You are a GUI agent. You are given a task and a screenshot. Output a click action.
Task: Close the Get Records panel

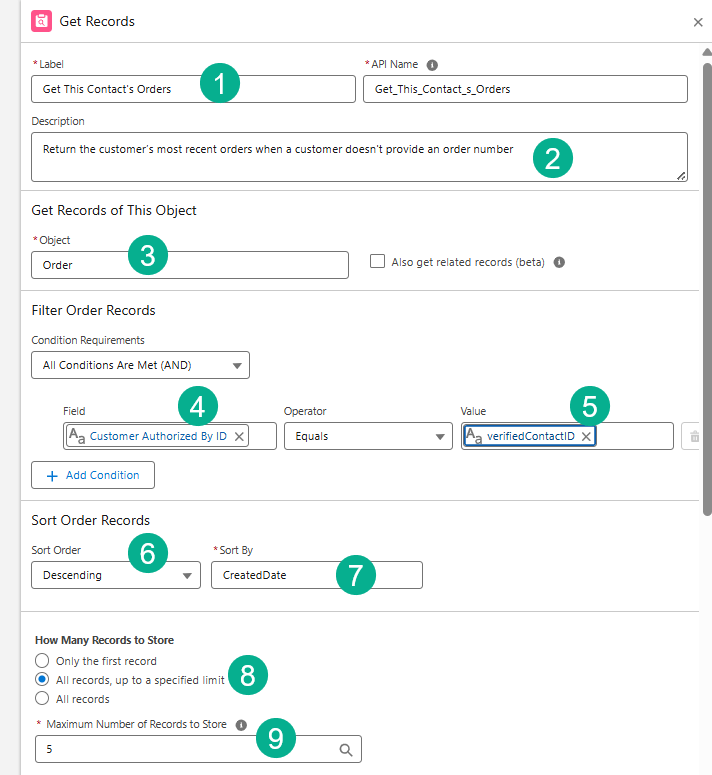[x=698, y=22]
